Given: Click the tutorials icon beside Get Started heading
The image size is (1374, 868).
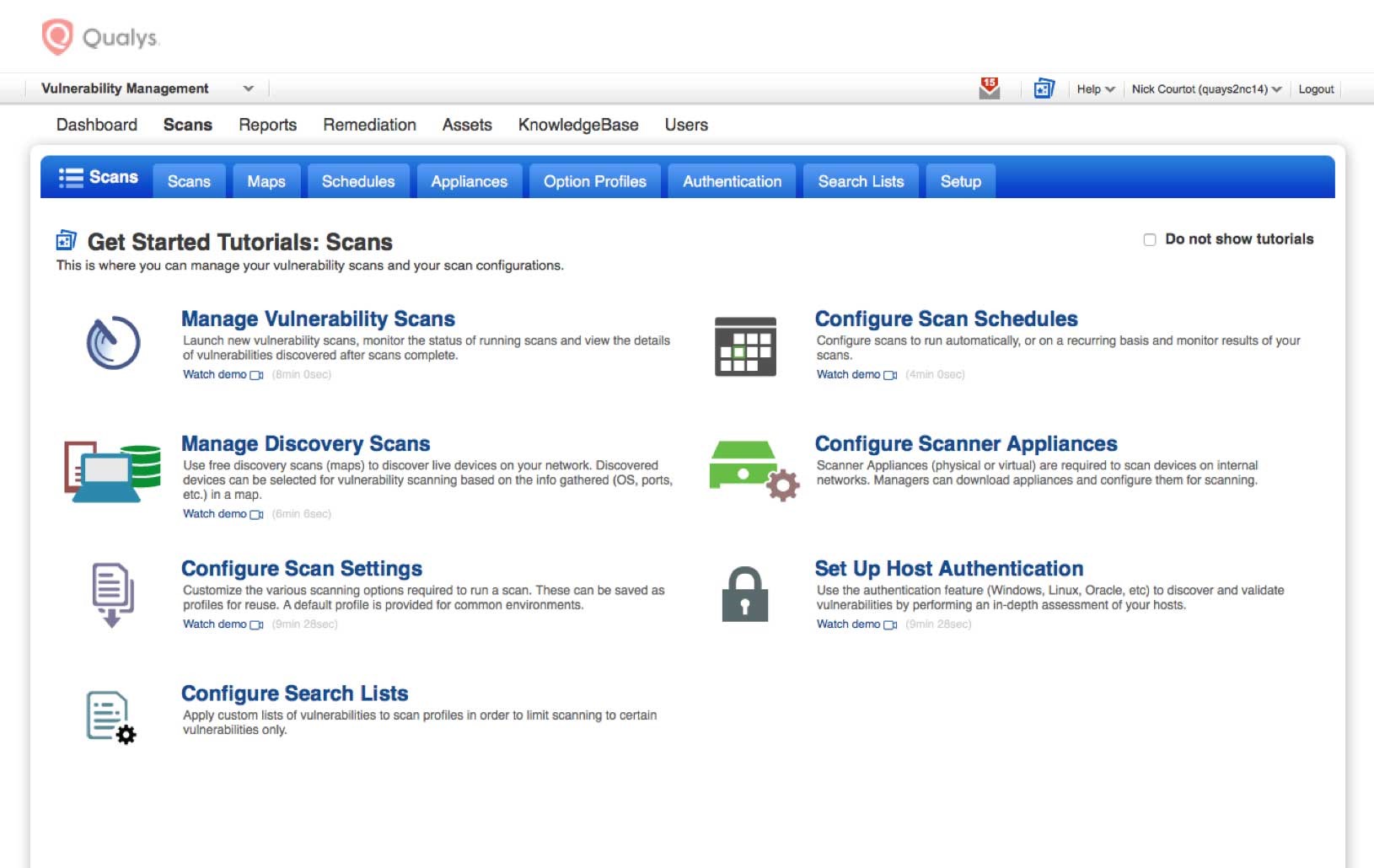Looking at the screenshot, I should point(67,241).
